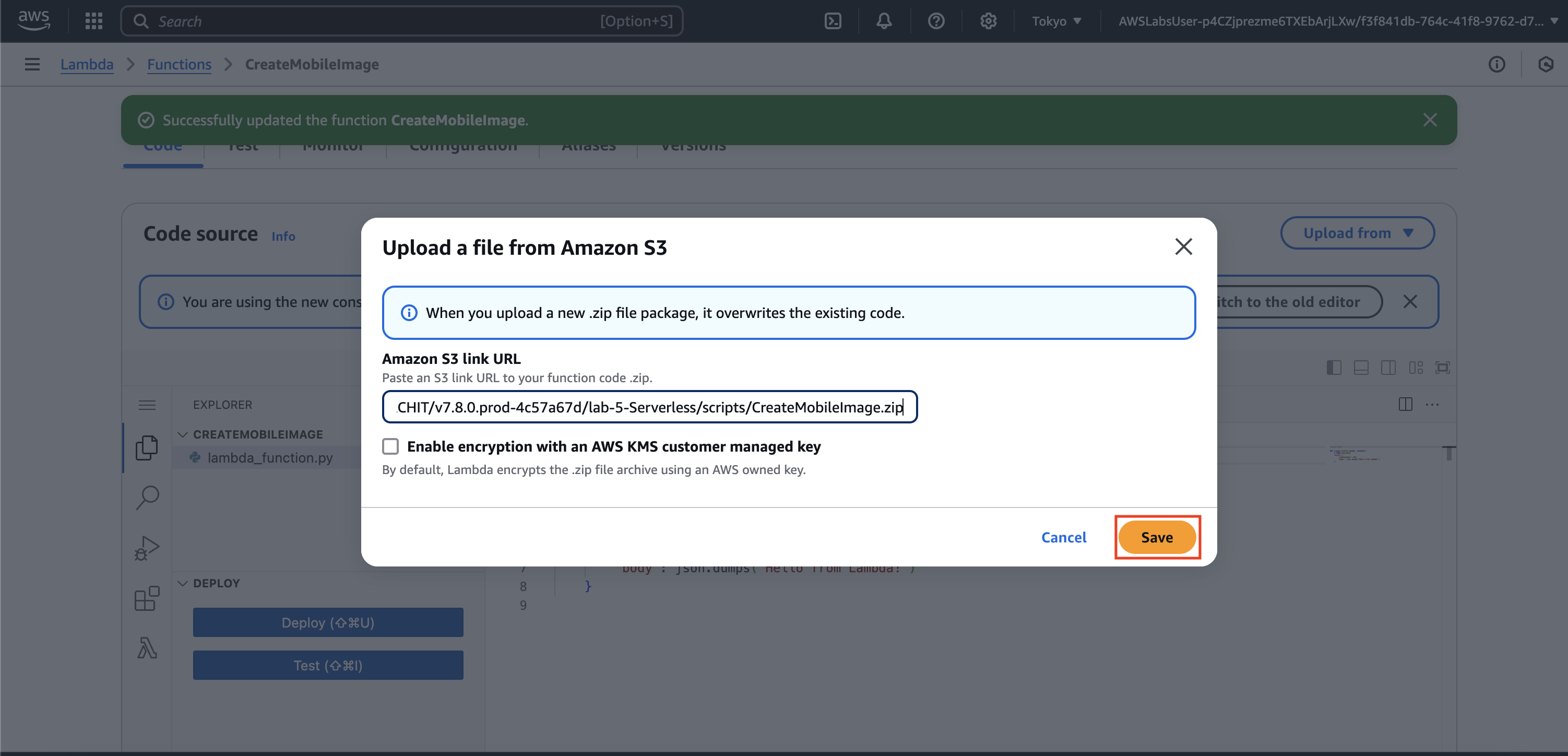
Task: Enable encryption with AWS KMS key checkbox
Action: pos(390,446)
